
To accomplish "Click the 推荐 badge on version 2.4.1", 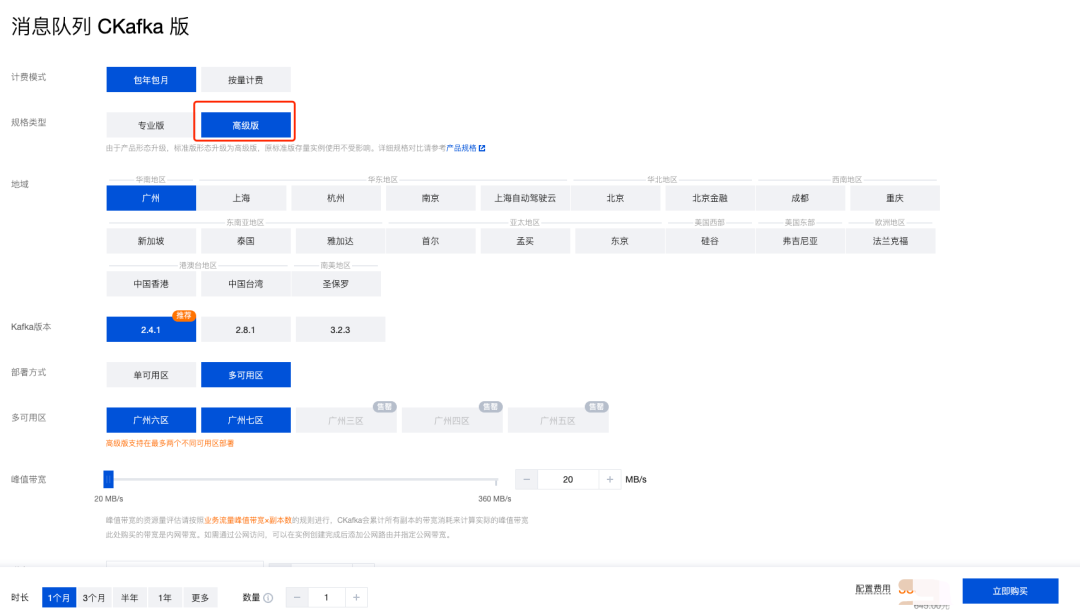I will click(184, 315).
